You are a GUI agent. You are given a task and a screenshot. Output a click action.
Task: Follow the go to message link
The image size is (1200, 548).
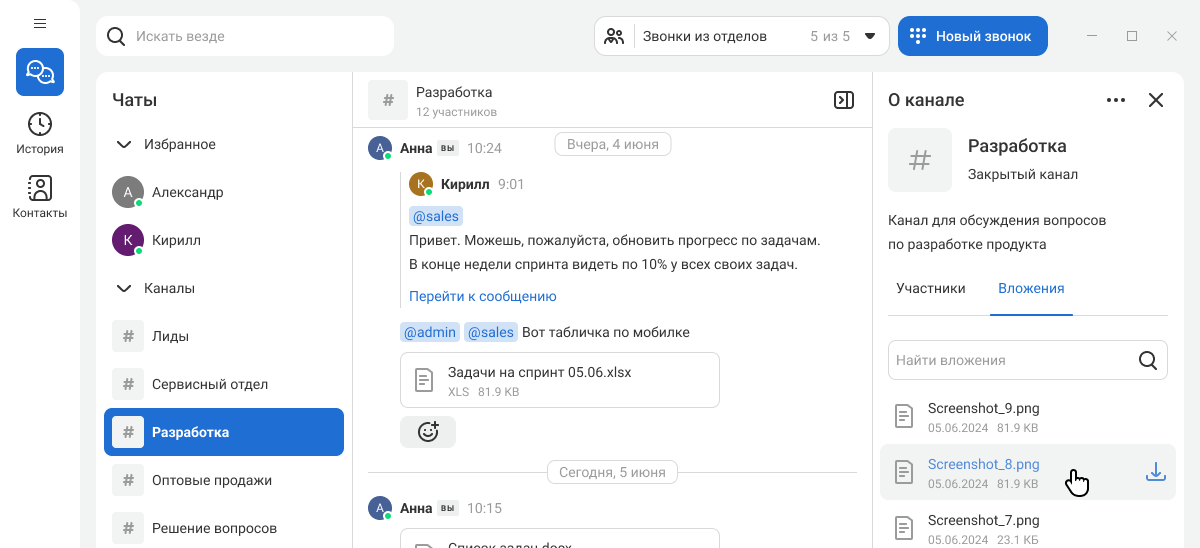[483, 296]
